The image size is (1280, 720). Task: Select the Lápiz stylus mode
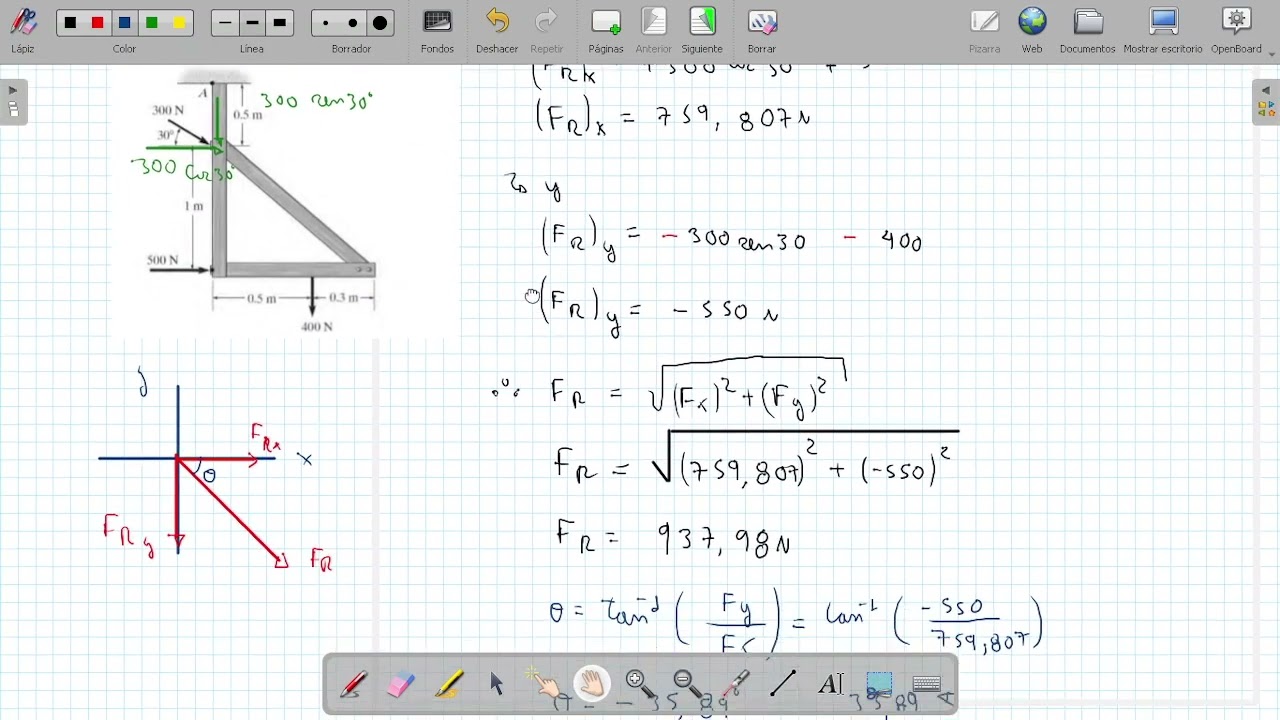(23, 30)
